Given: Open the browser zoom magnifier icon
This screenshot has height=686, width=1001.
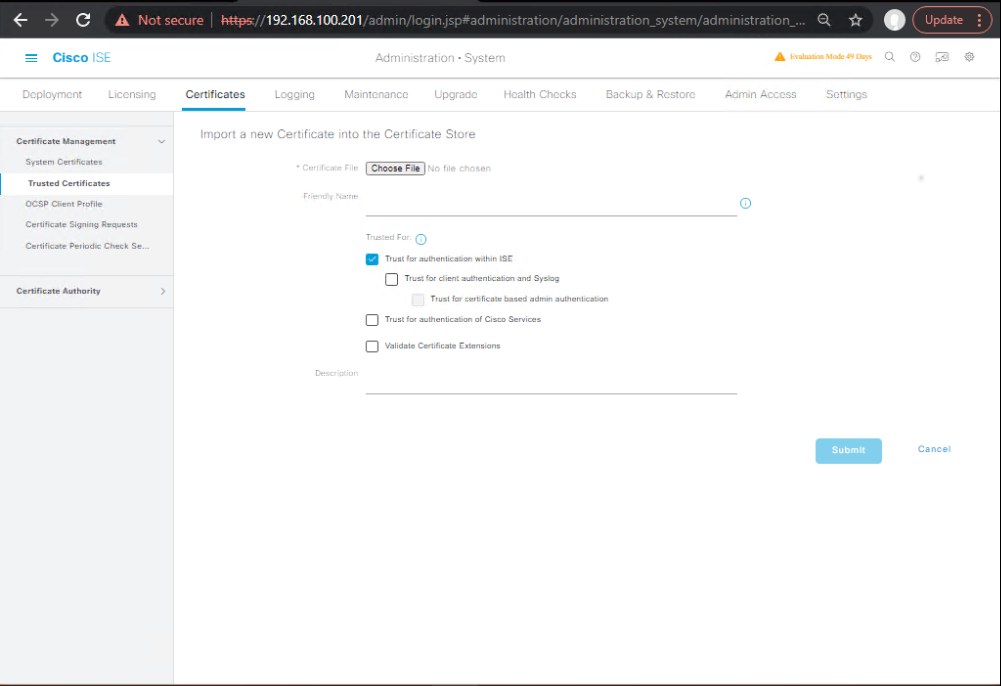Looking at the screenshot, I should pyautogui.click(x=824, y=20).
